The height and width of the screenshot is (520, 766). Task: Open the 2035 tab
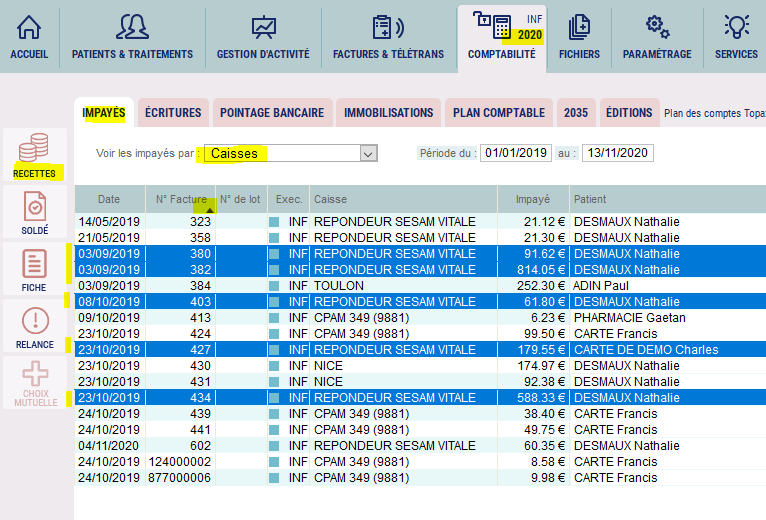coord(576,113)
